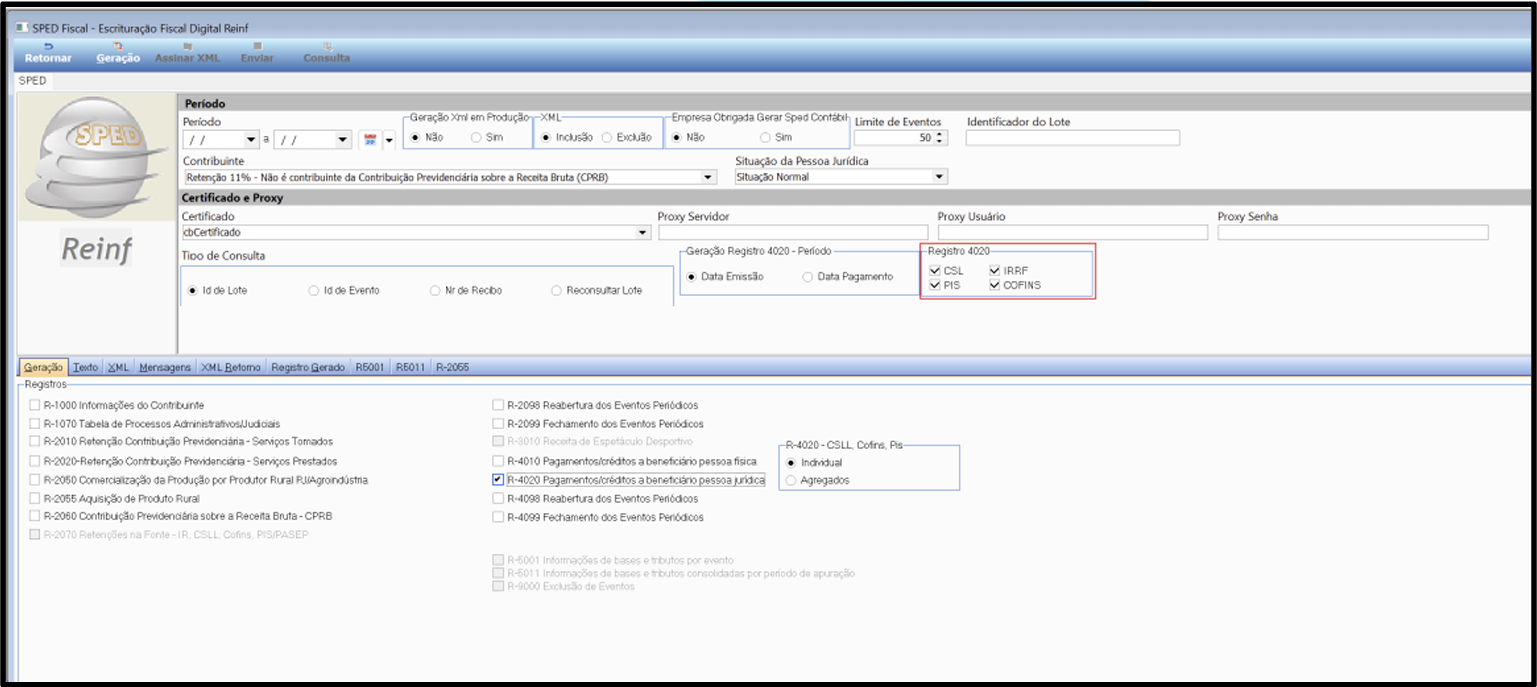Check R-2010 Retenção Serviços Tomados
This screenshot has height=687, width=1537.
click(x=35, y=441)
